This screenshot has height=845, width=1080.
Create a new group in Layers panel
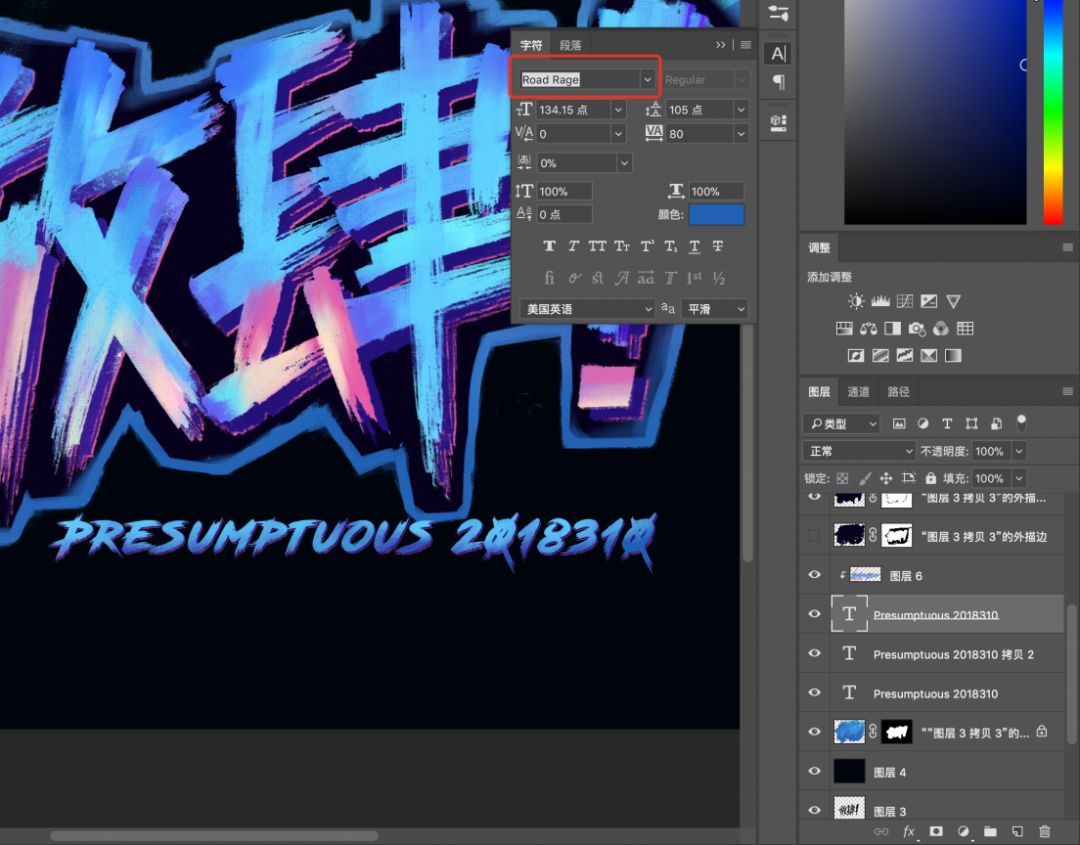(x=990, y=831)
